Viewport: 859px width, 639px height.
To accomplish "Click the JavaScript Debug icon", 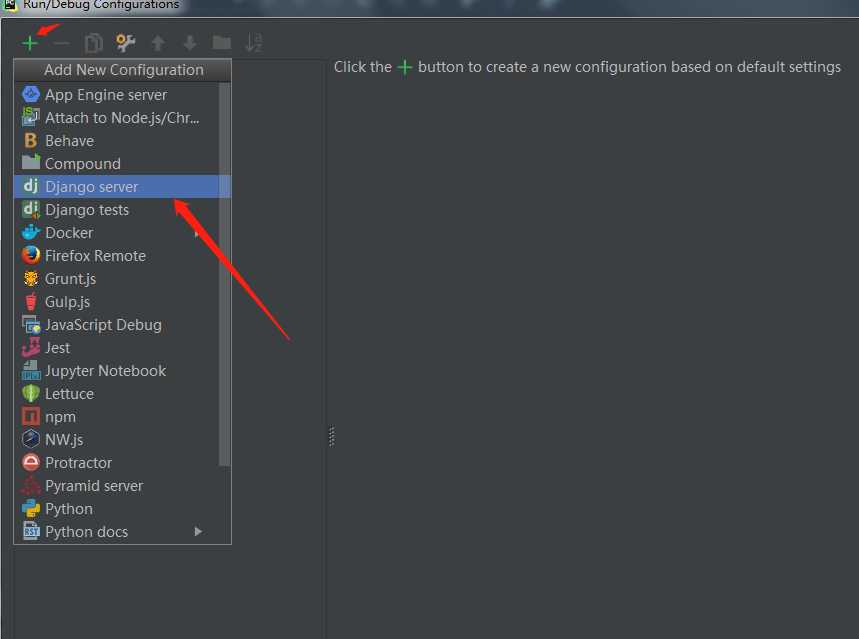I will [31, 324].
